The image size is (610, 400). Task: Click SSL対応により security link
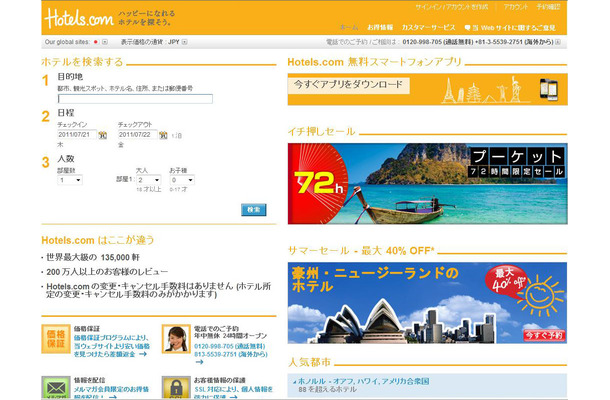[233, 393]
